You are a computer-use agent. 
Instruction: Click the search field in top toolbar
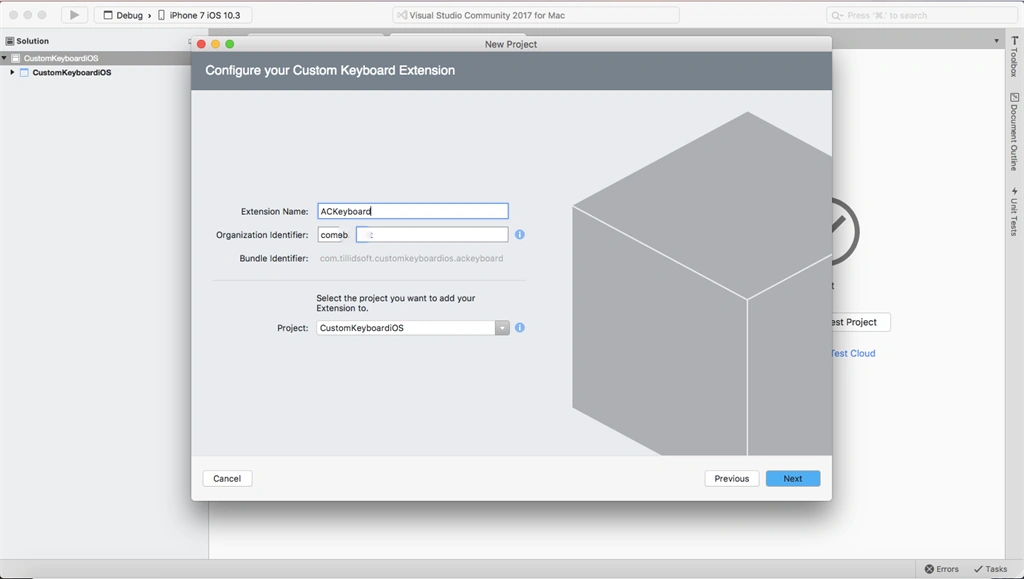point(922,15)
